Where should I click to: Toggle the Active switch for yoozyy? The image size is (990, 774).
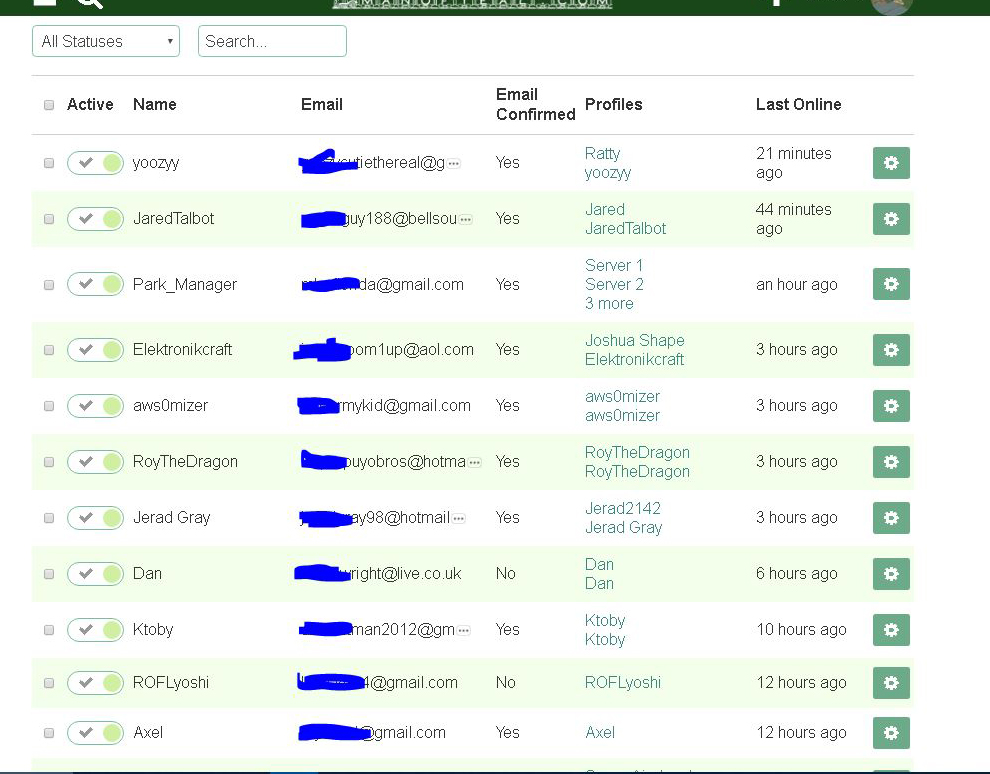click(95, 163)
